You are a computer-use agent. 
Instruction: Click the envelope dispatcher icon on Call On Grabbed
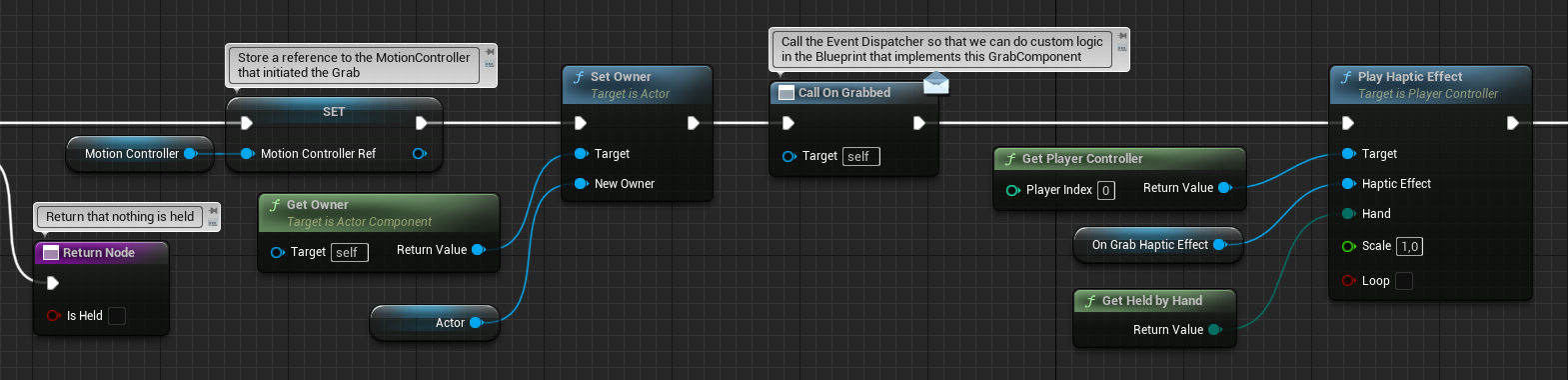[x=936, y=83]
